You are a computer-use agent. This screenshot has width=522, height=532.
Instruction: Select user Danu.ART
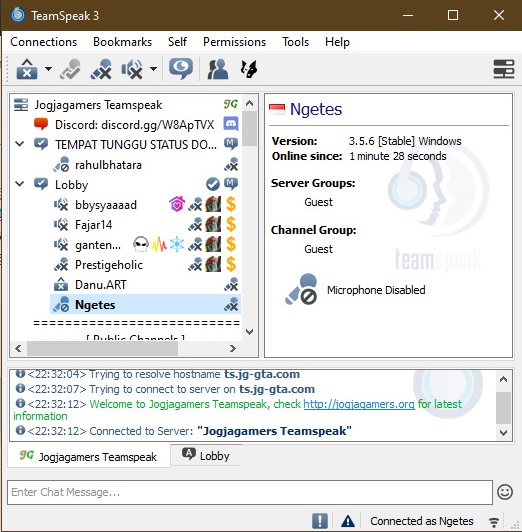tap(101, 285)
